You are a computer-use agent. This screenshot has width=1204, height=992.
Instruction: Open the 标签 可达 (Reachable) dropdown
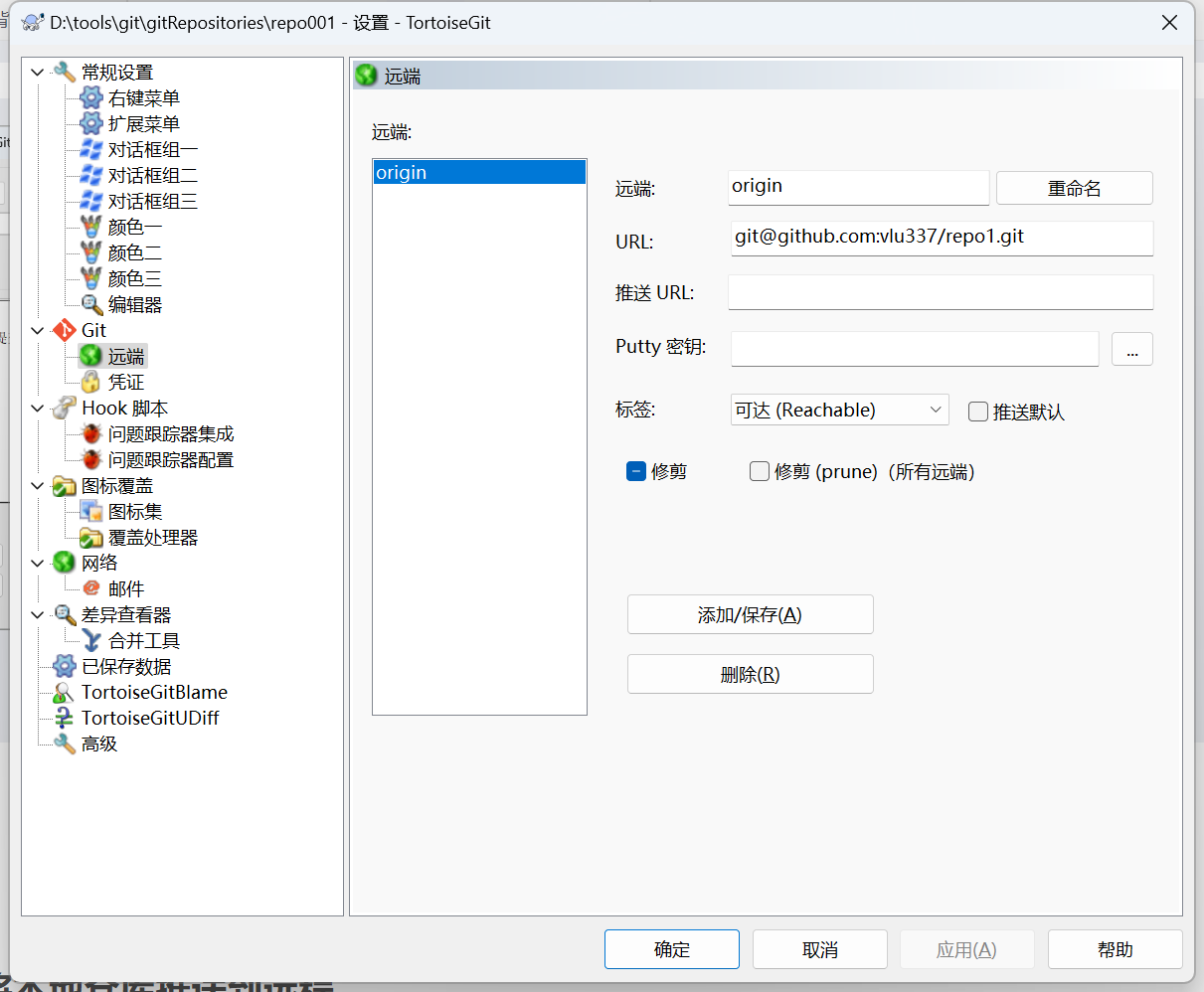click(x=840, y=410)
